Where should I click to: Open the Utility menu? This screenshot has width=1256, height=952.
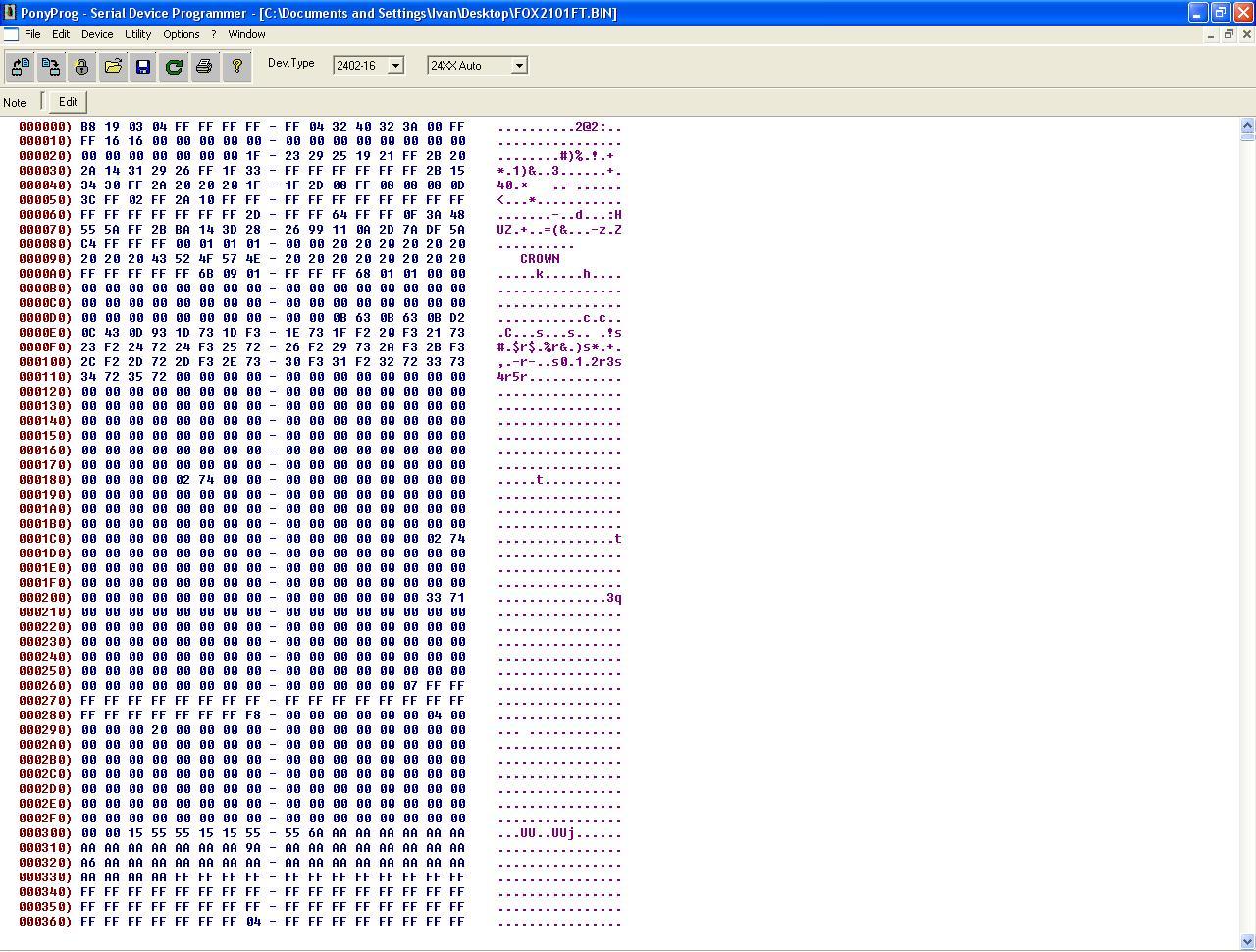click(x=137, y=34)
